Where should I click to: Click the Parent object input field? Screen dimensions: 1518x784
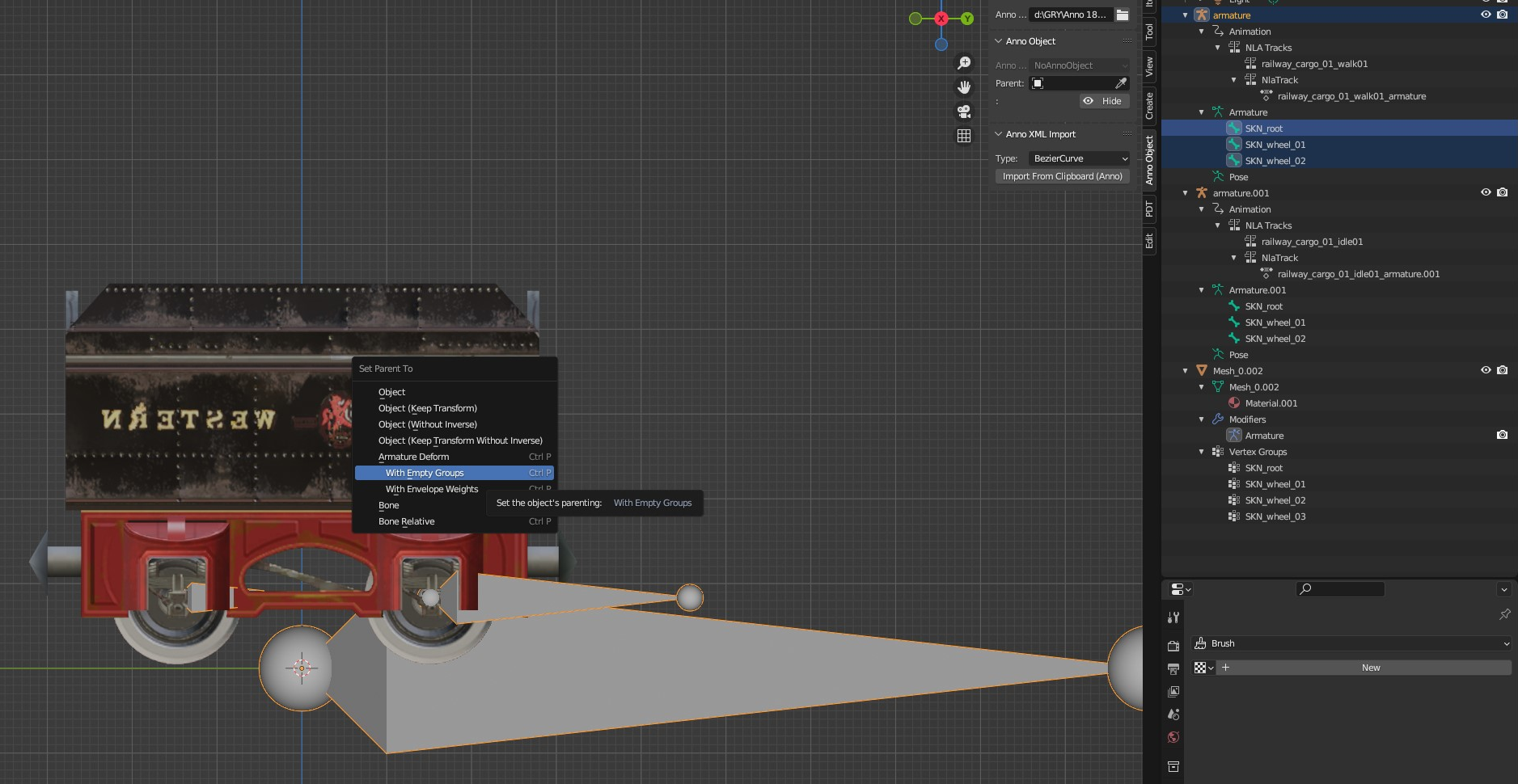[x=1079, y=83]
